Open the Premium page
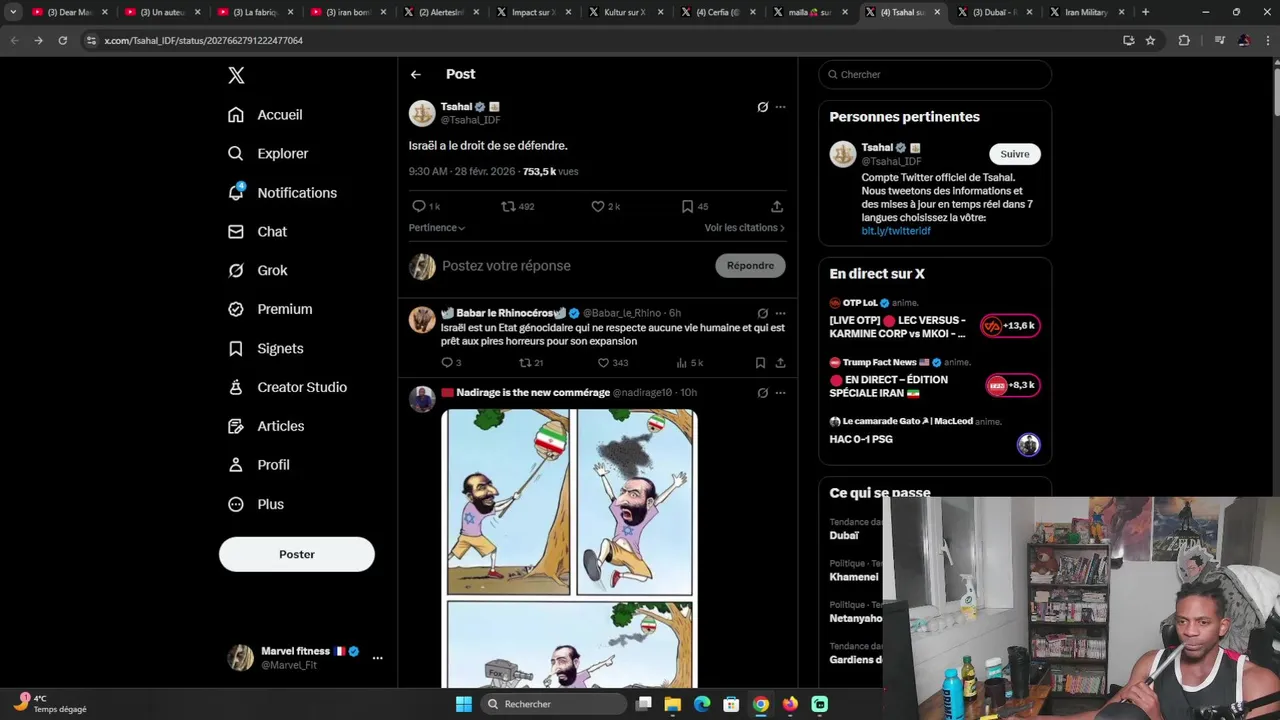The width and height of the screenshot is (1280, 720). [x=270, y=310]
